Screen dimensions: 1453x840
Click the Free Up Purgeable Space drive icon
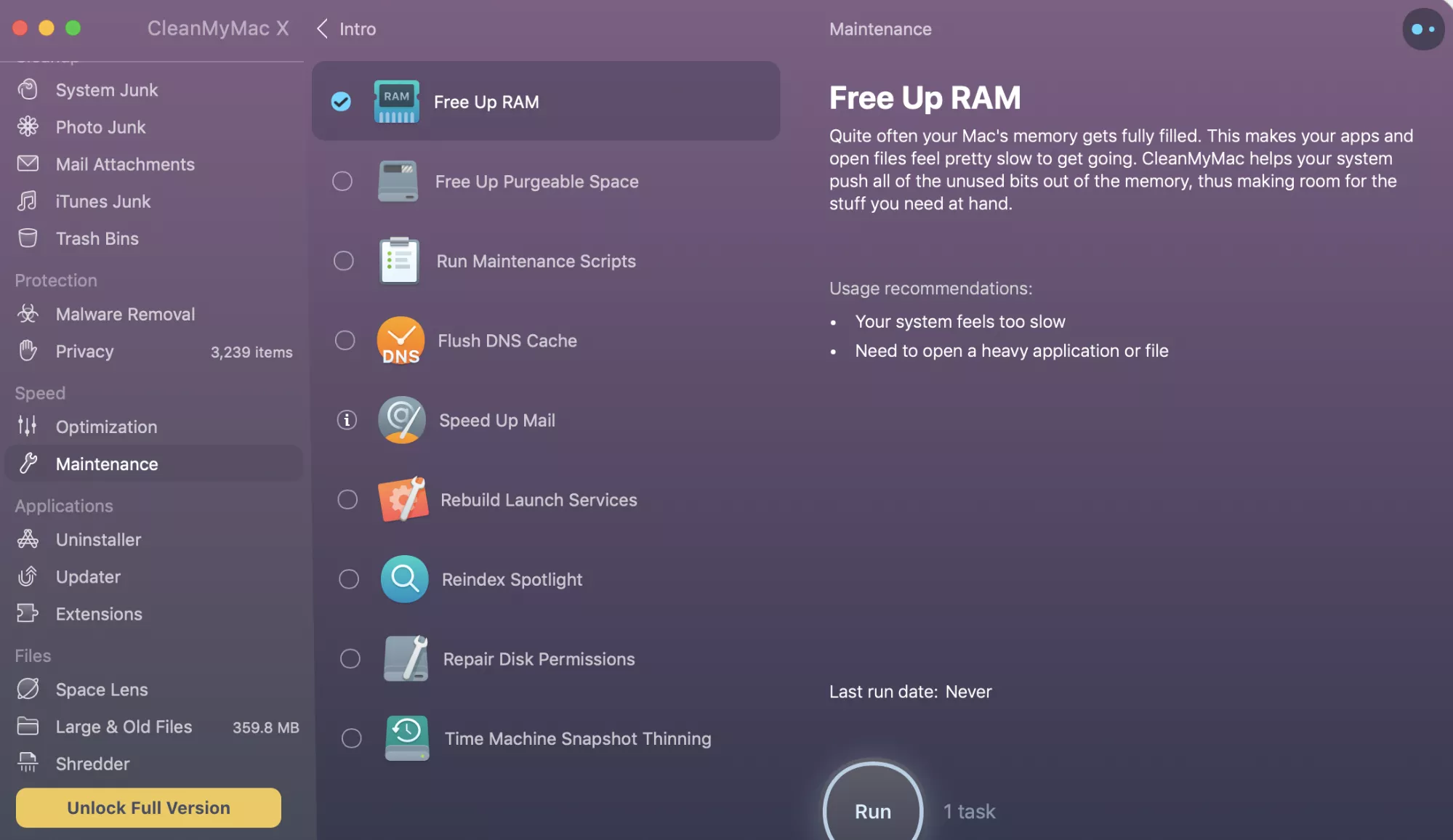[398, 181]
